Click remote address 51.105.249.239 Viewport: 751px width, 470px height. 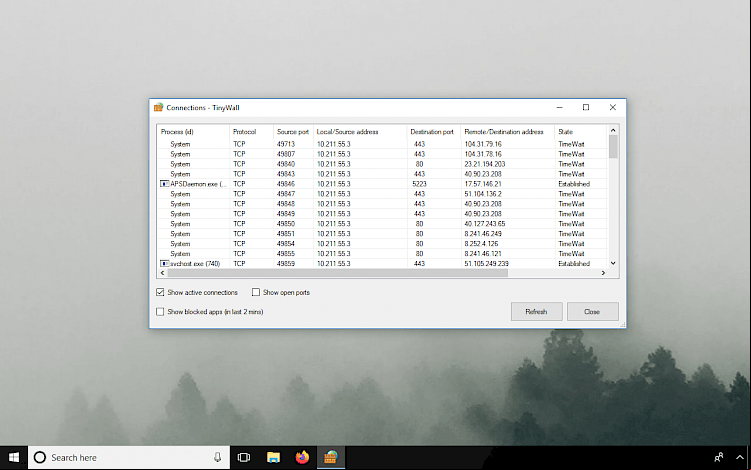[486, 264]
